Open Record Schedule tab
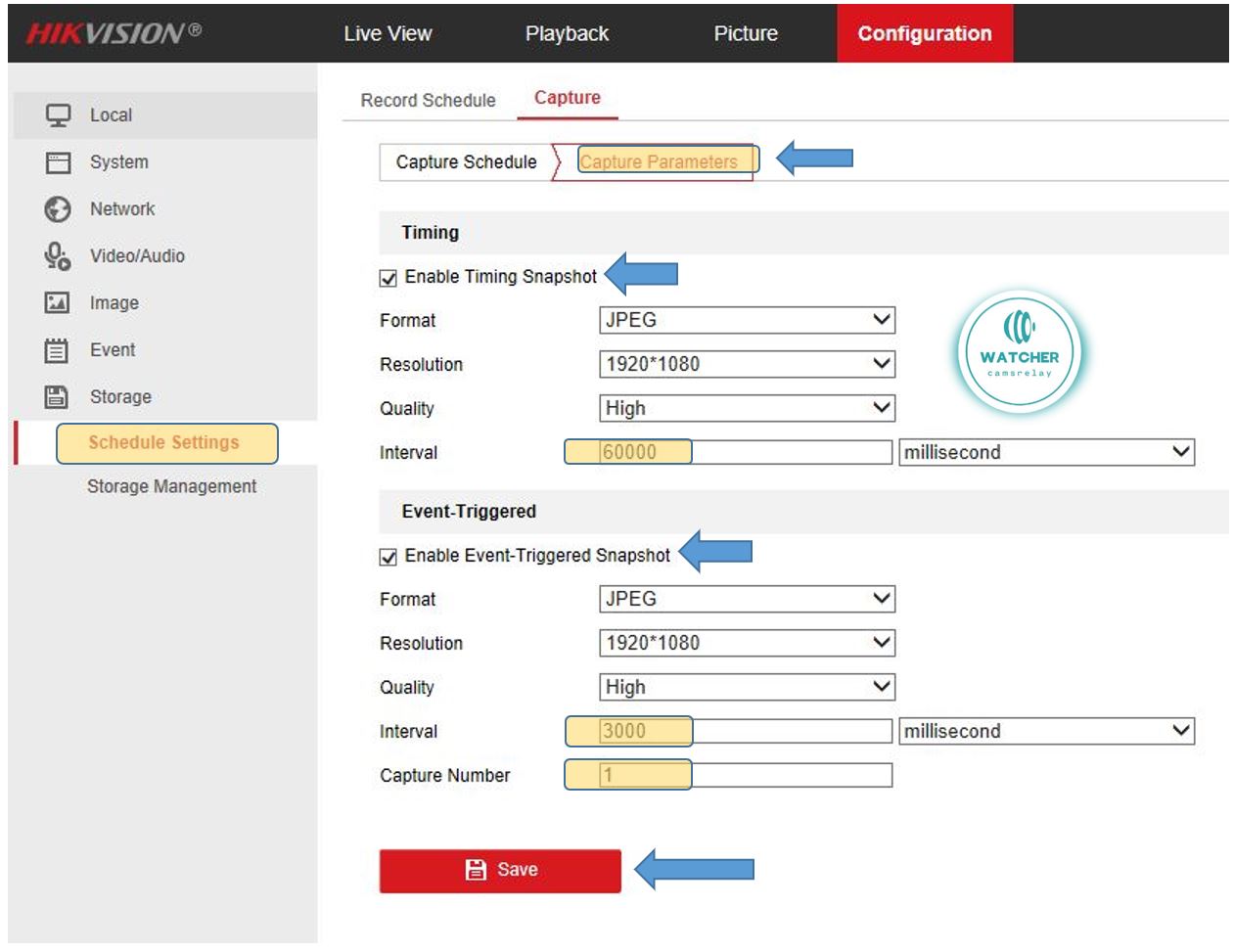This screenshot has width=1234, height=952. [x=428, y=100]
